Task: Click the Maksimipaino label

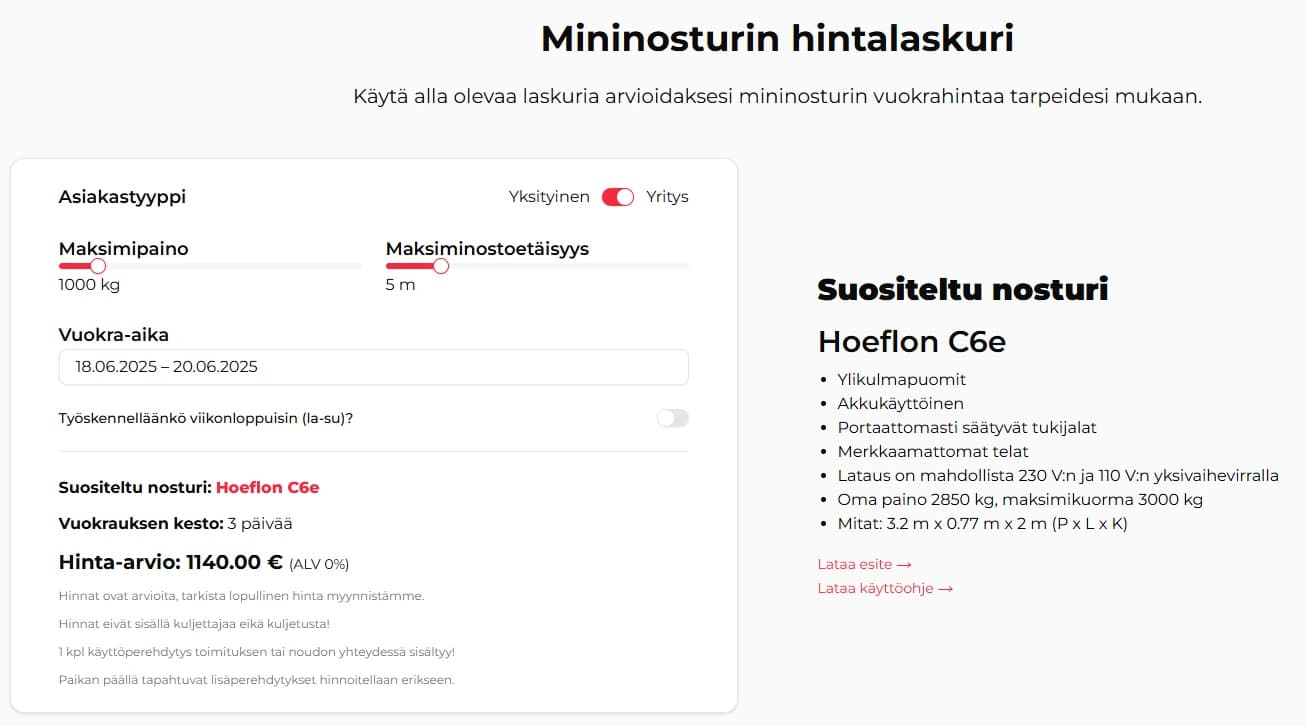Action: (x=124, y=249)
